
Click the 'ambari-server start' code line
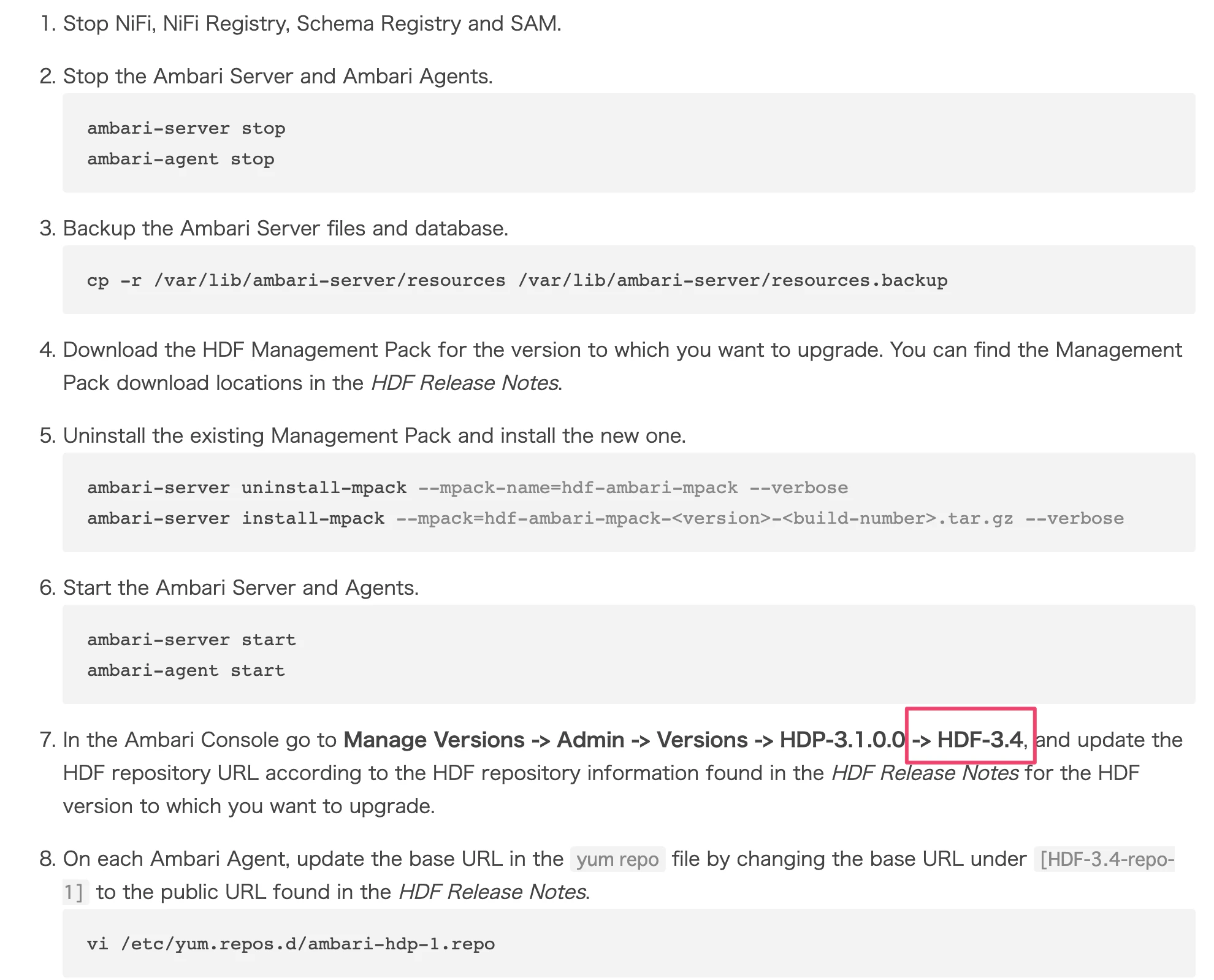192,640
